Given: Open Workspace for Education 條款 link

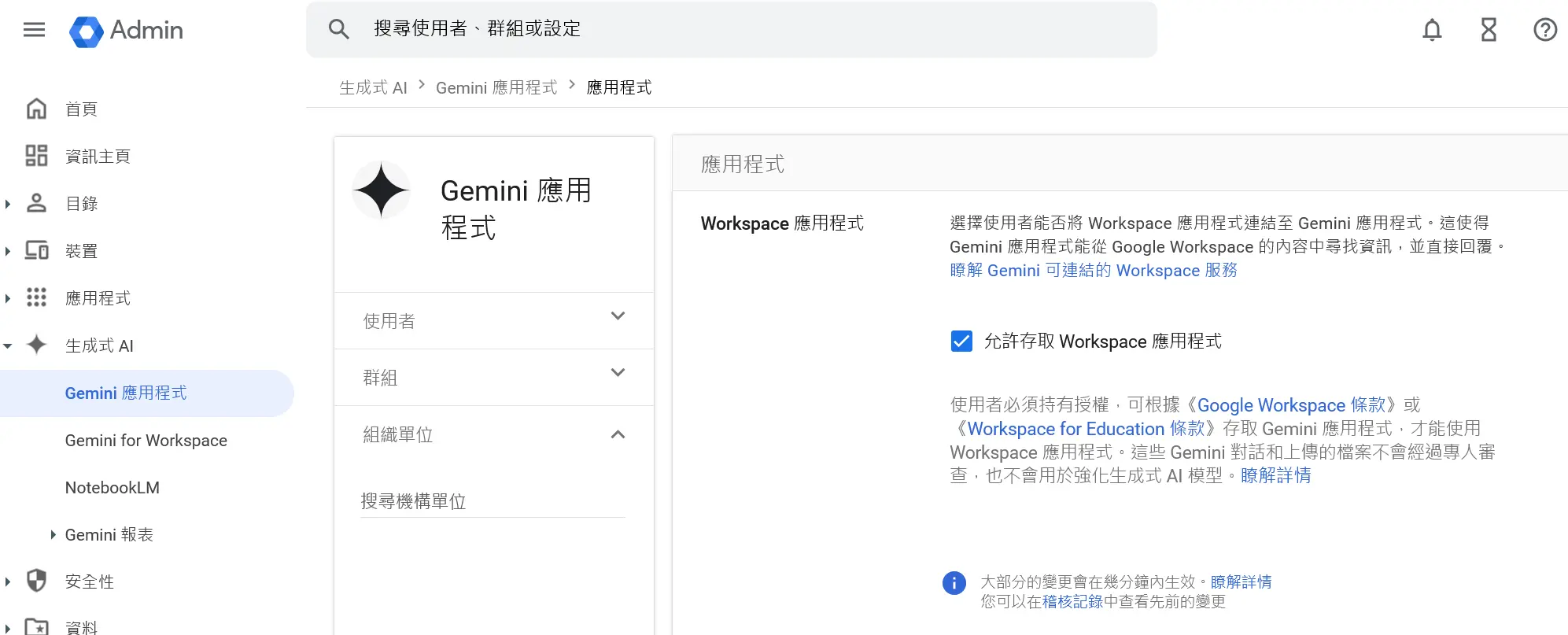Looking at the screenshot, I should pyautogui.click(x=1086, y=429).
